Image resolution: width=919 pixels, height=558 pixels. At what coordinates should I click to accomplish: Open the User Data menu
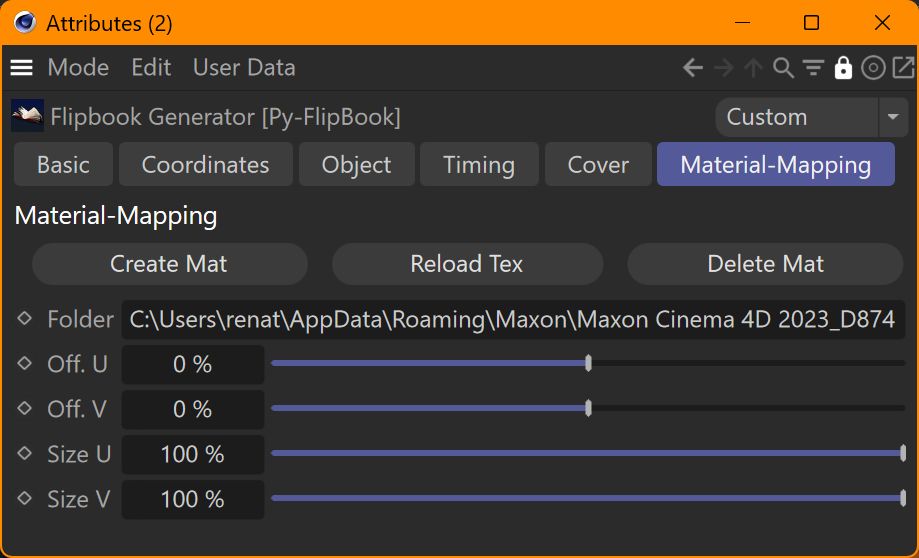(244, 68)
